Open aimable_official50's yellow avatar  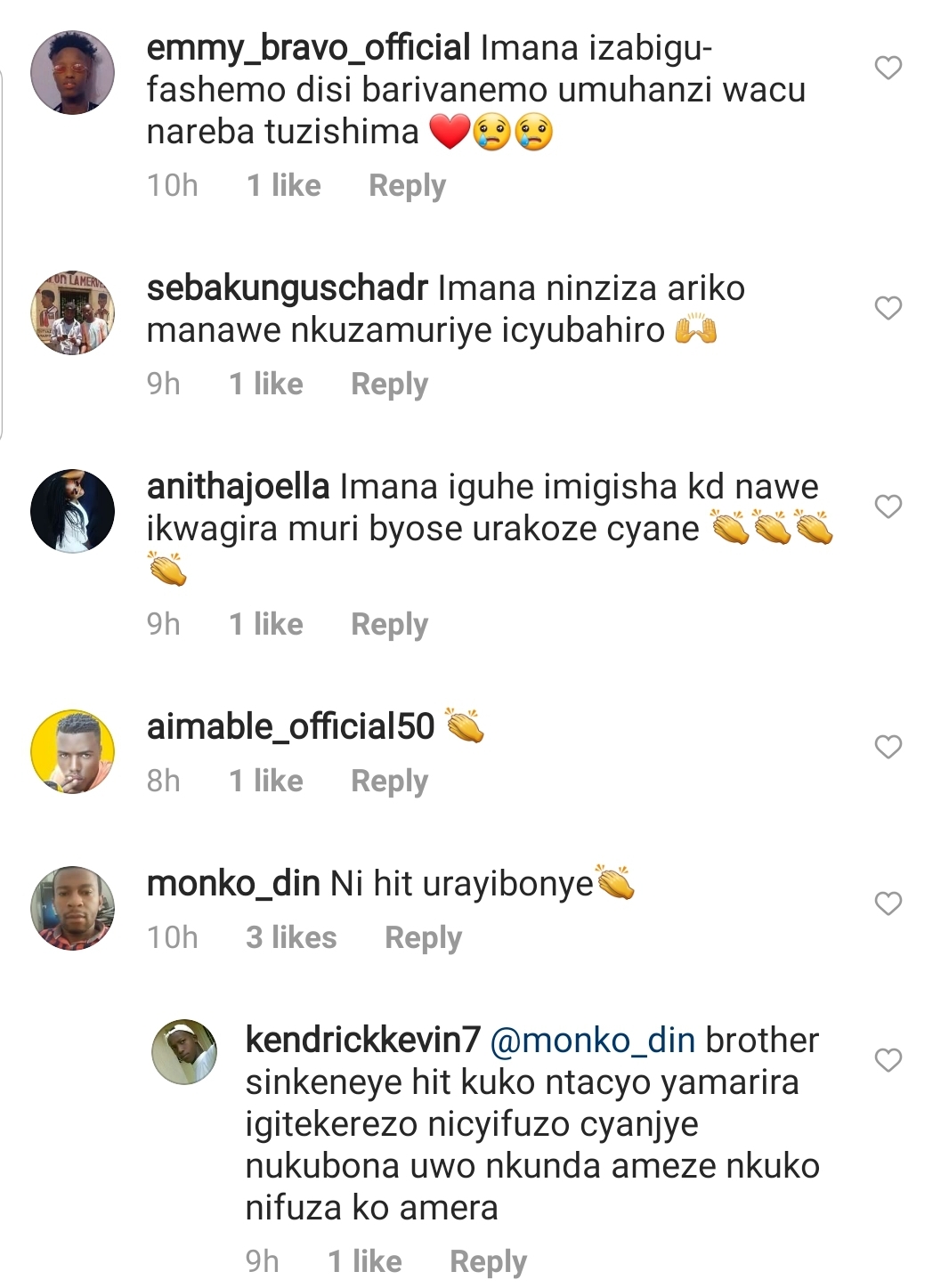click(x=72, y=751)
